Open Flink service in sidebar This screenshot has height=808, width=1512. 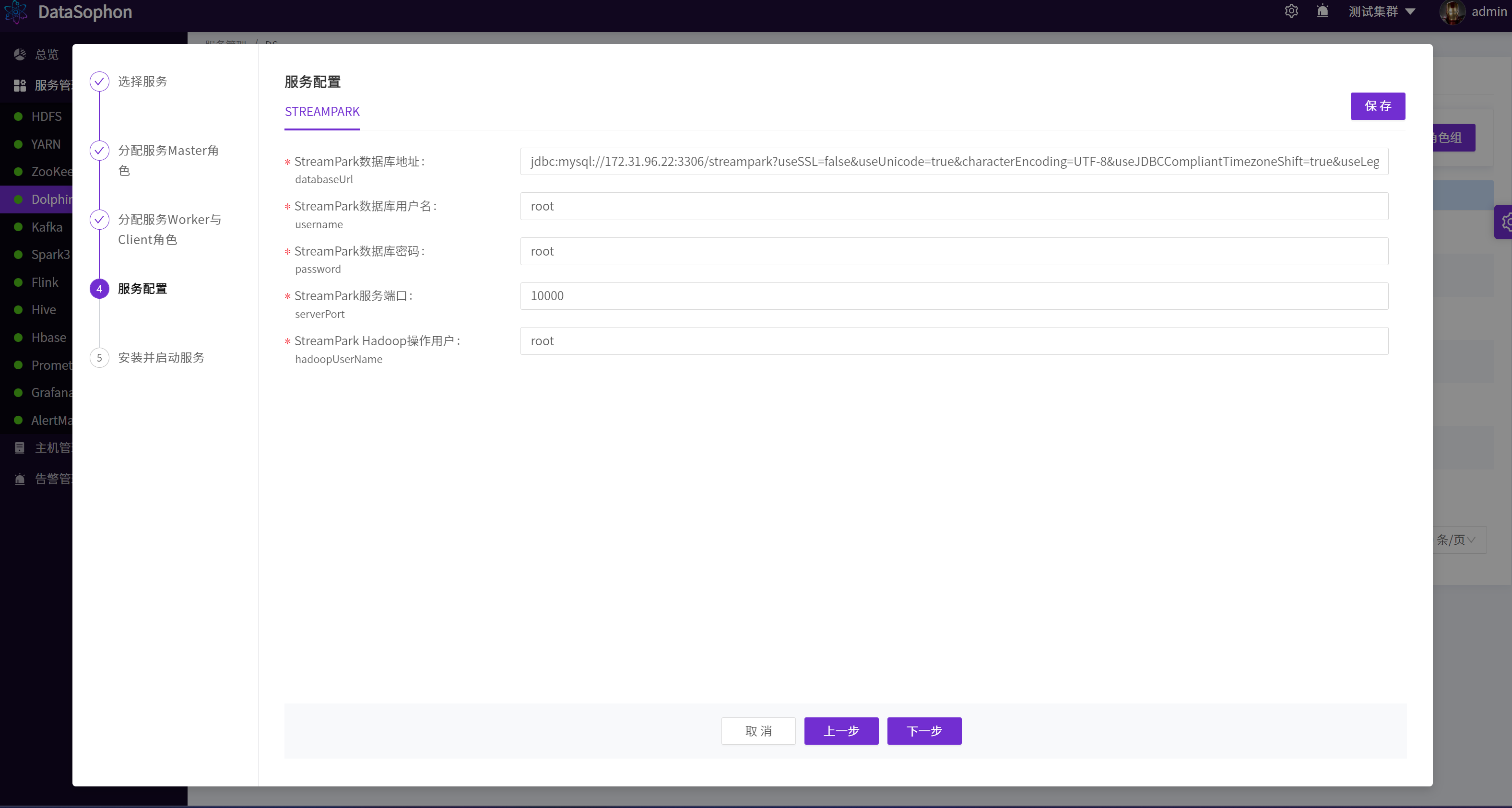click(x=45, y=282)
